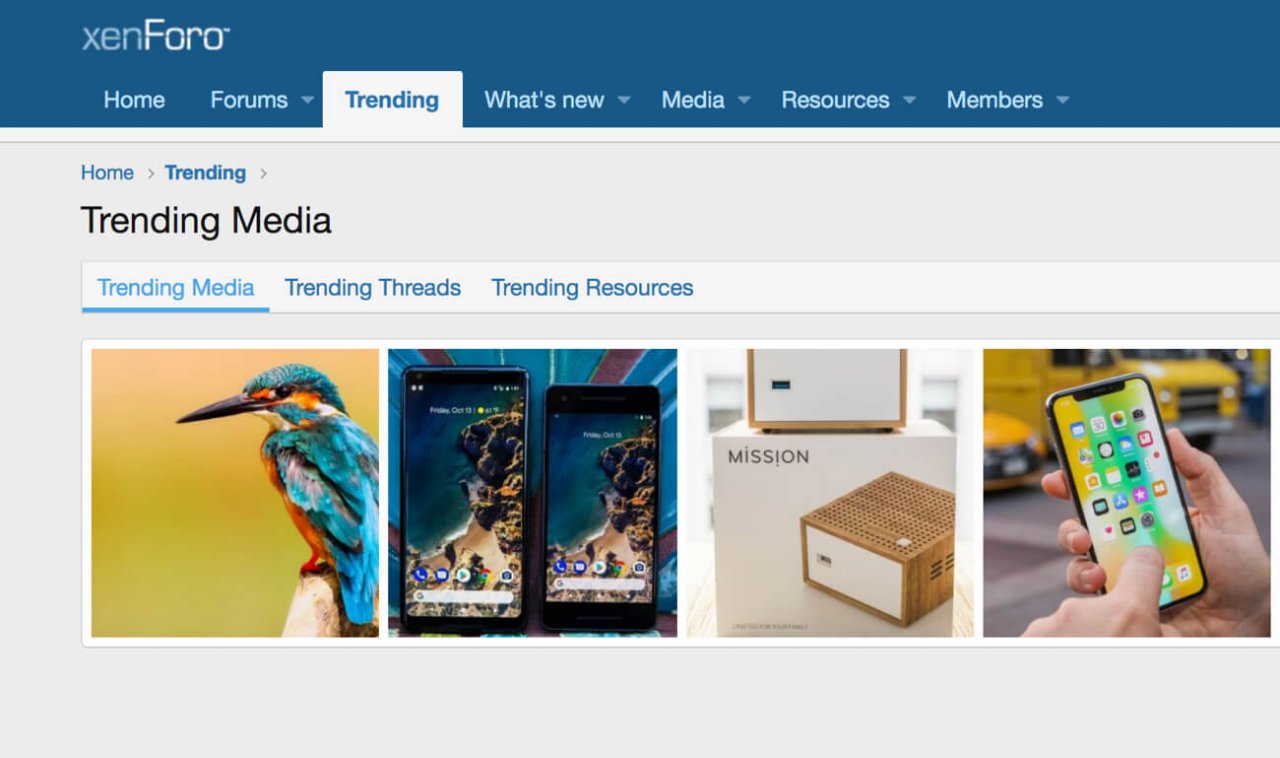Expand the What's new dropdown arrow
Screen dimensions: 1280x758
click(624, 100)
